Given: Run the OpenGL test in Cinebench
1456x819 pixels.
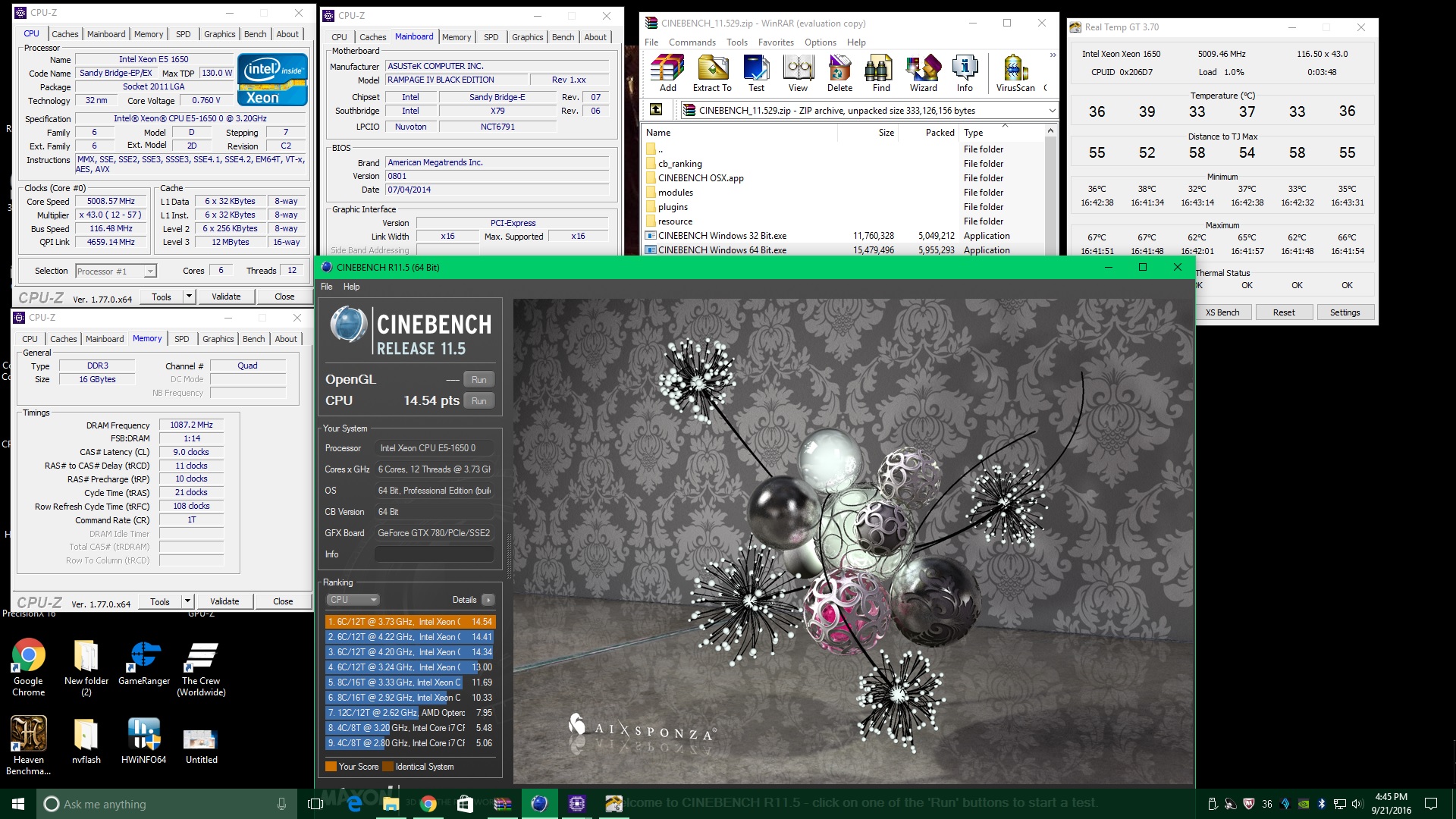Looking at the screenshot, I should 479,380.
